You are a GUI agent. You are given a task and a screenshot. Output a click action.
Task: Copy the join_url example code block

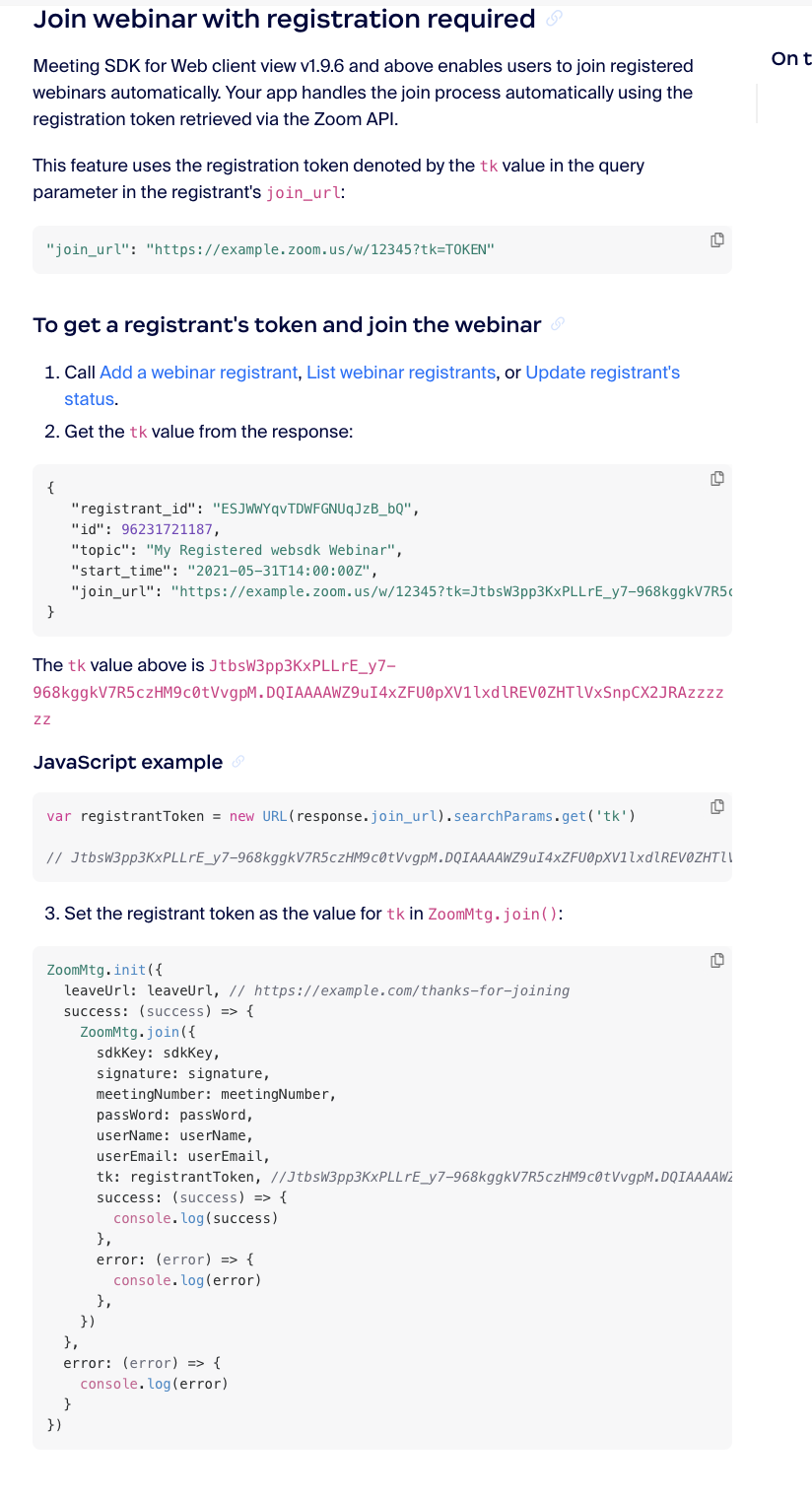(717, 240)
